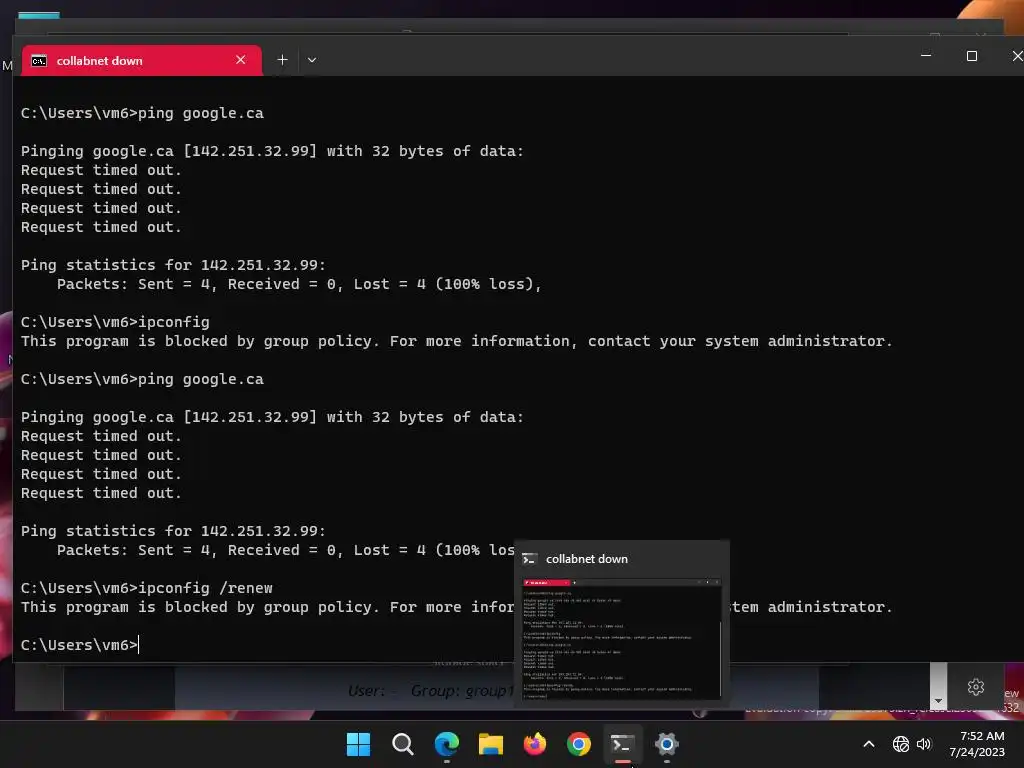
Task: Open network status tray icon
Action: point(901,744)
